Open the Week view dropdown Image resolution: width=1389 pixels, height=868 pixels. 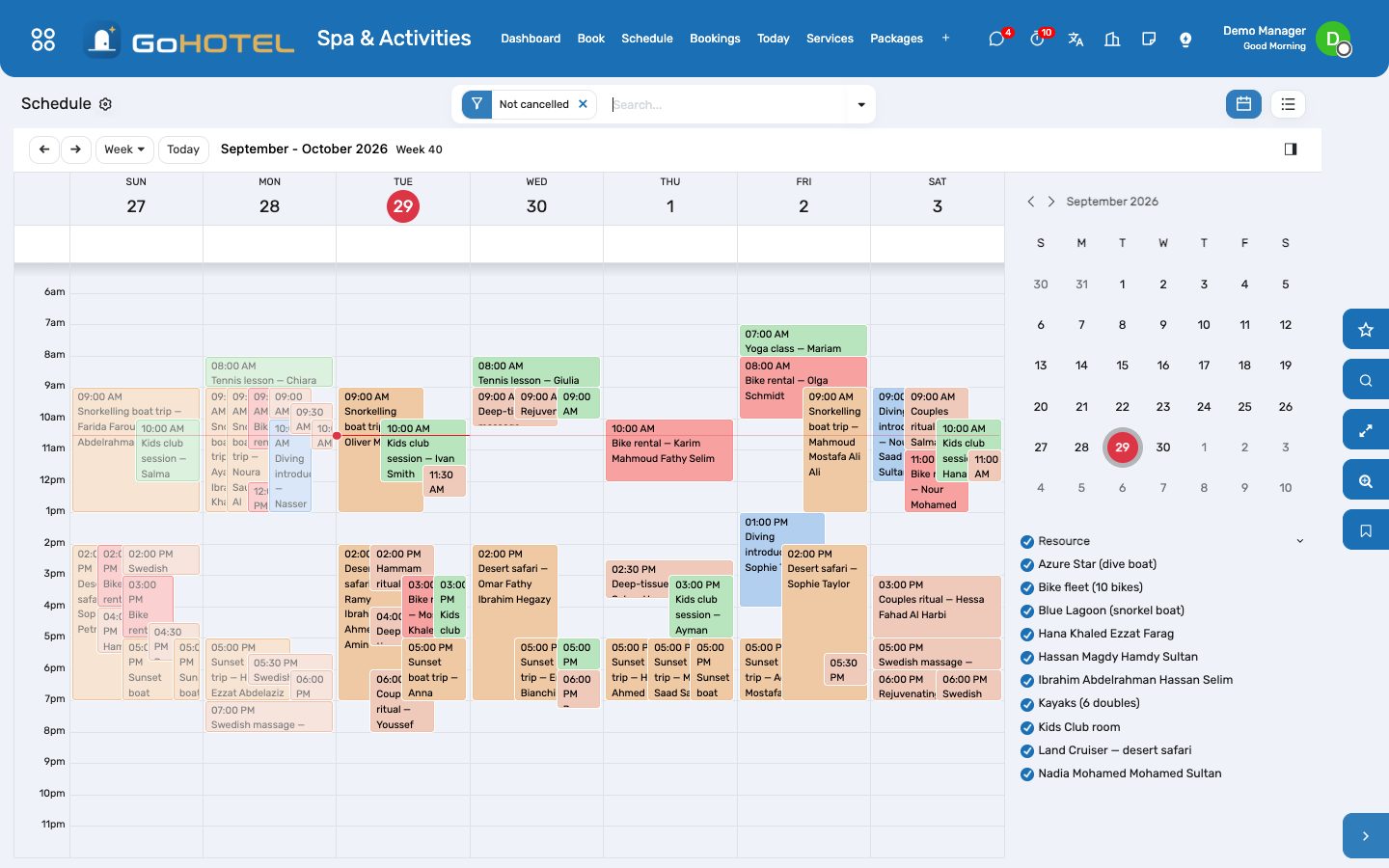click(x=124, y=149)
